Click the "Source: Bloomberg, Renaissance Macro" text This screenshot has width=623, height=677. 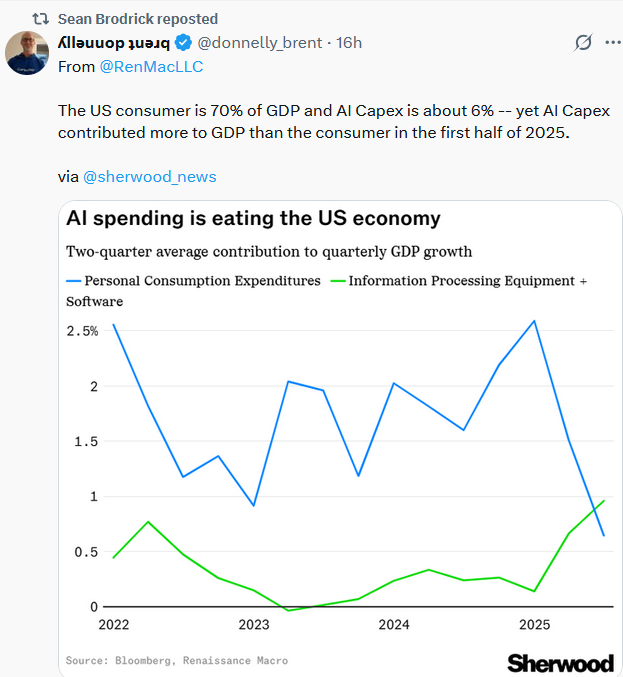pyautogui.click(x=176, y=660)
